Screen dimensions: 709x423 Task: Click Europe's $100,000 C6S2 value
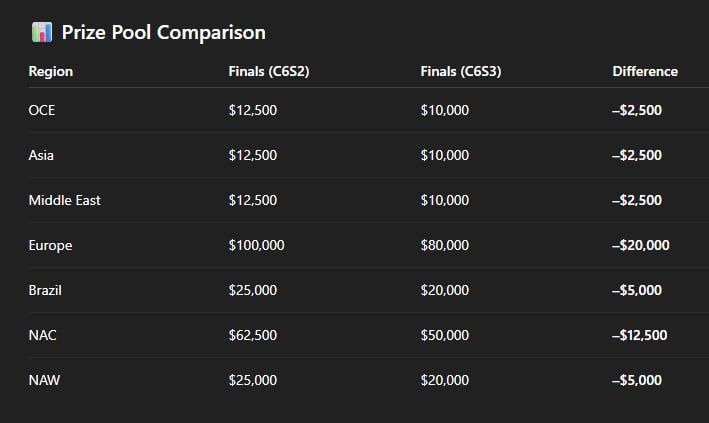pos(257,245)
